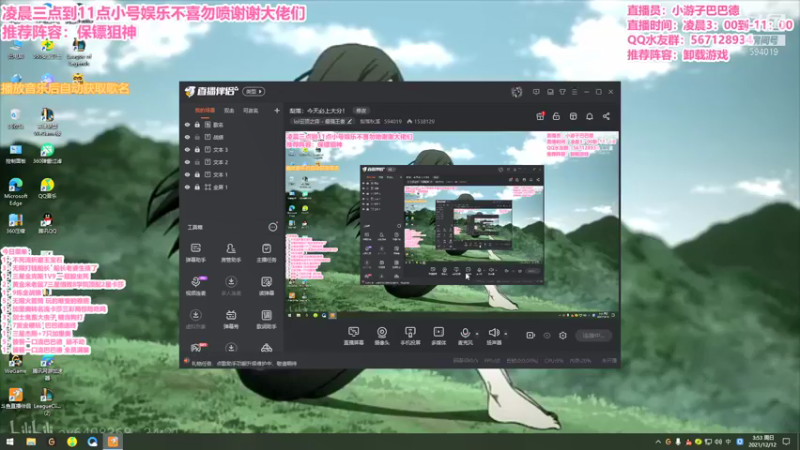
Task: Click the share icon
Action: (606, 116)
